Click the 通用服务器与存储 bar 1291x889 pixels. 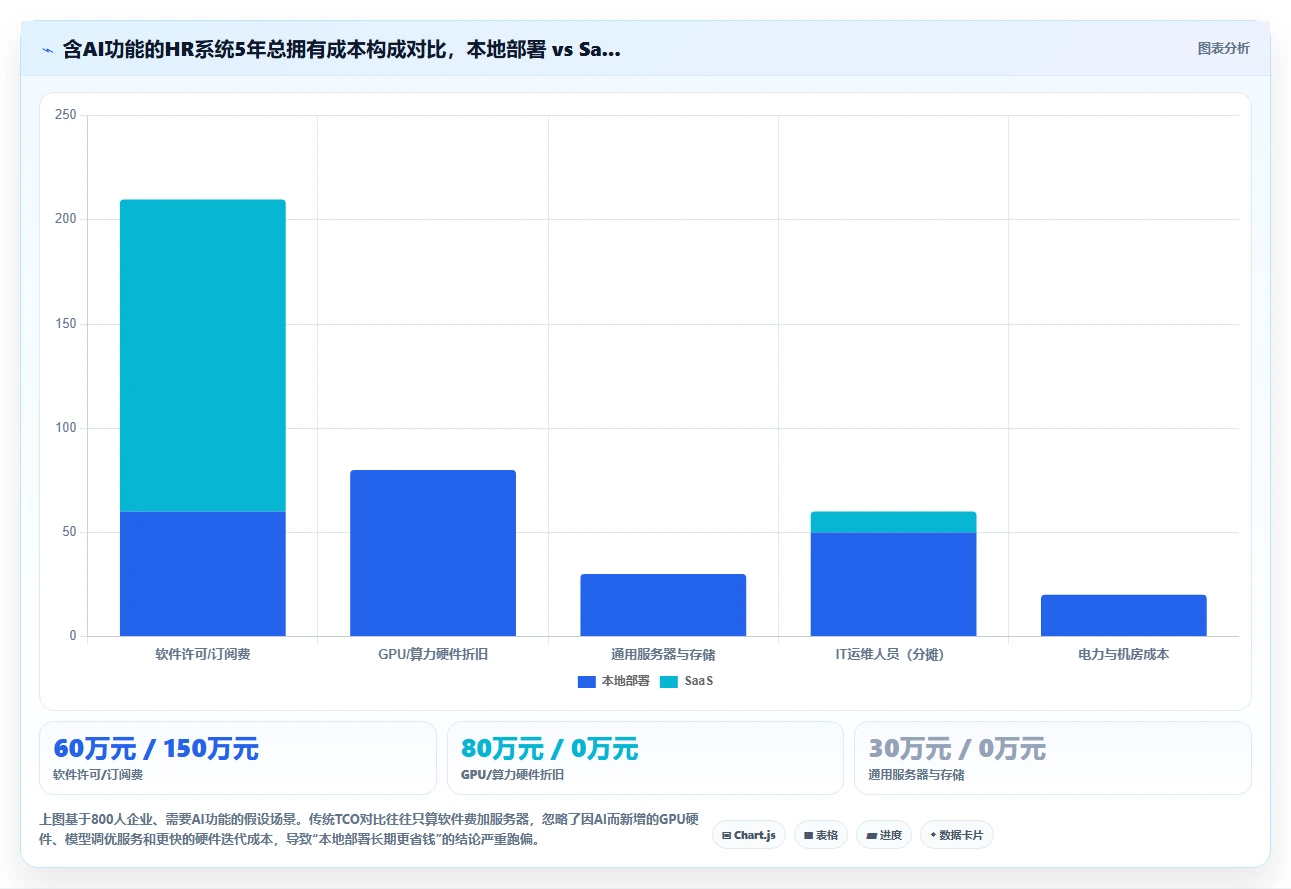click(663, 605)
